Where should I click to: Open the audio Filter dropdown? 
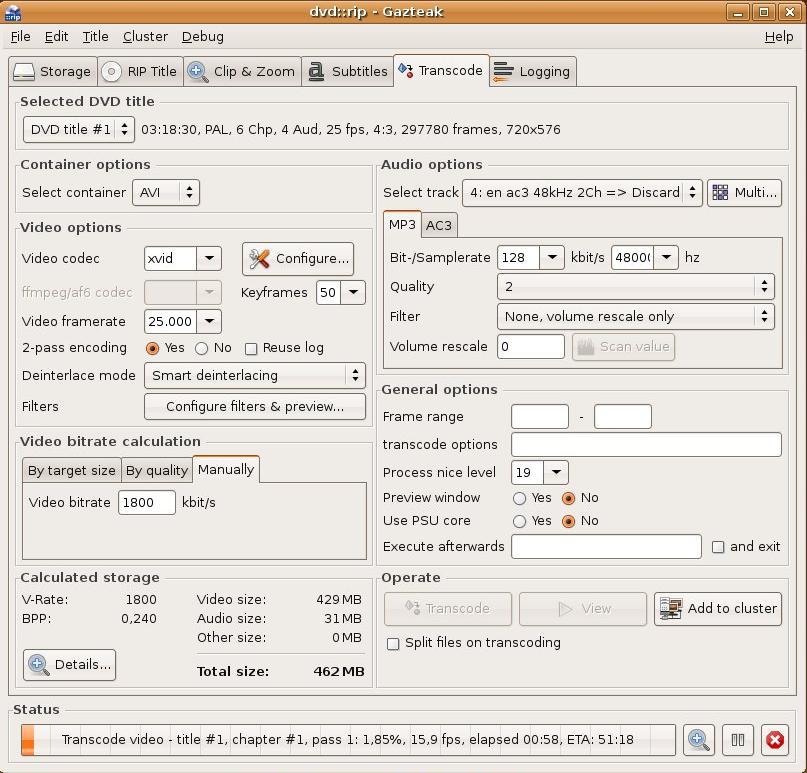tap(636, 317)
